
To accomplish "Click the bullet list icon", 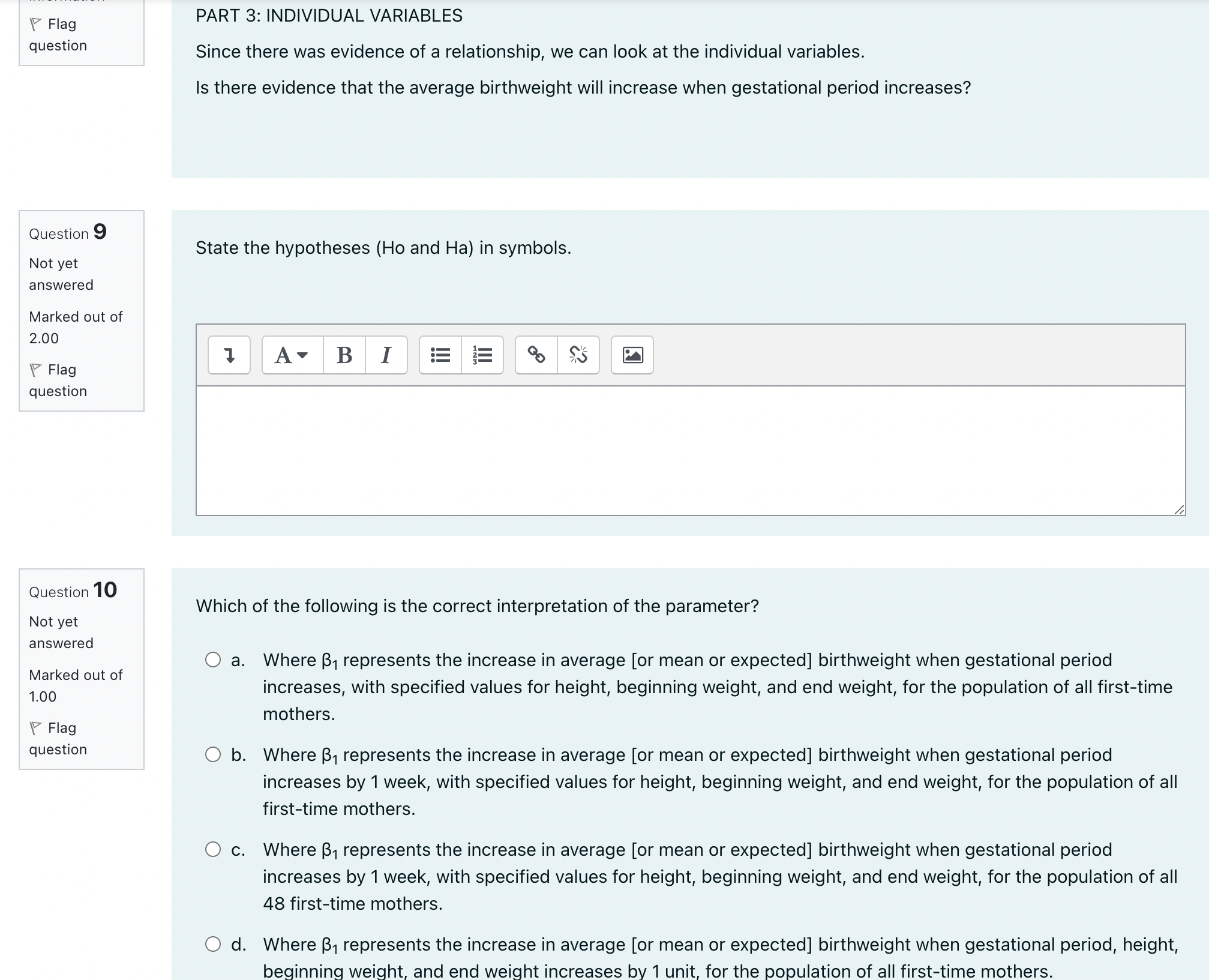I will coord(439,354).
